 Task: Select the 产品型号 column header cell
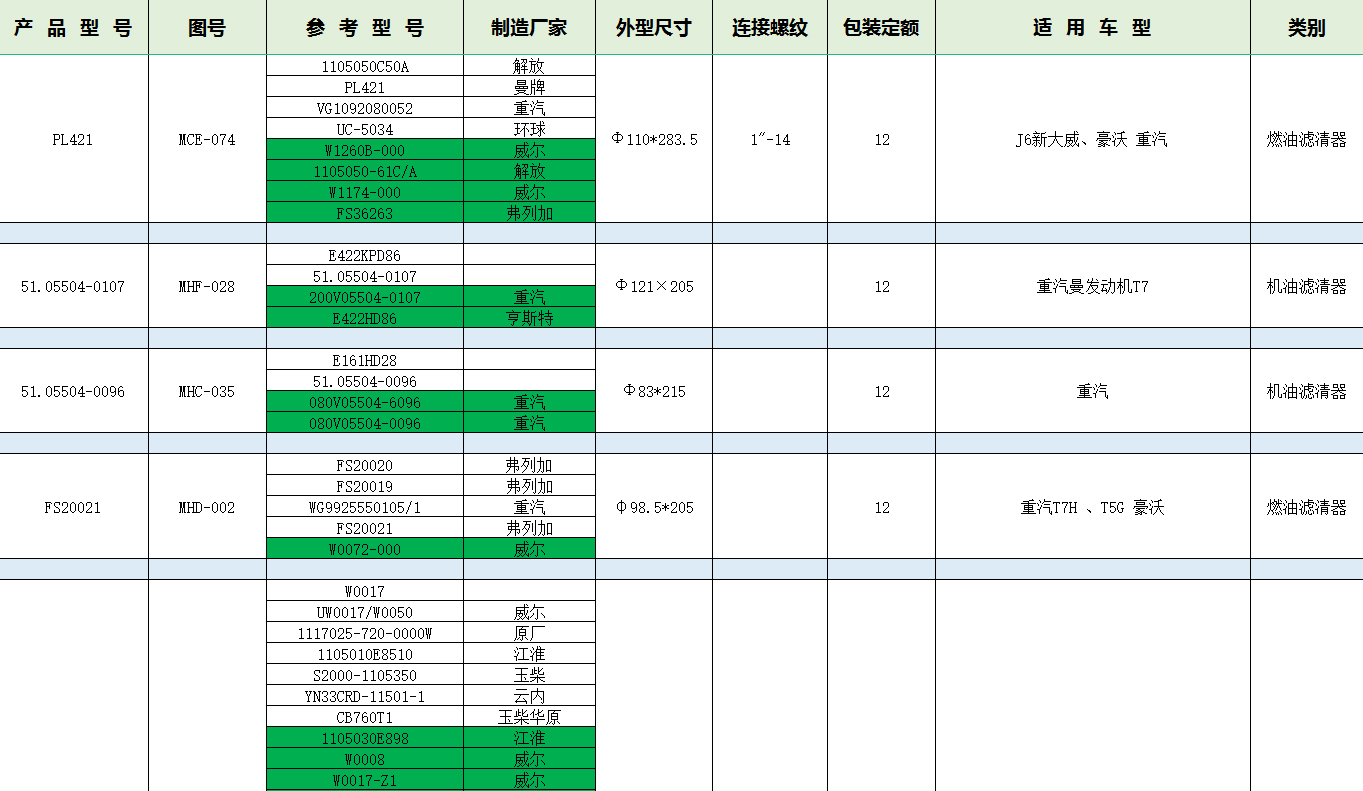coord(73,28)
